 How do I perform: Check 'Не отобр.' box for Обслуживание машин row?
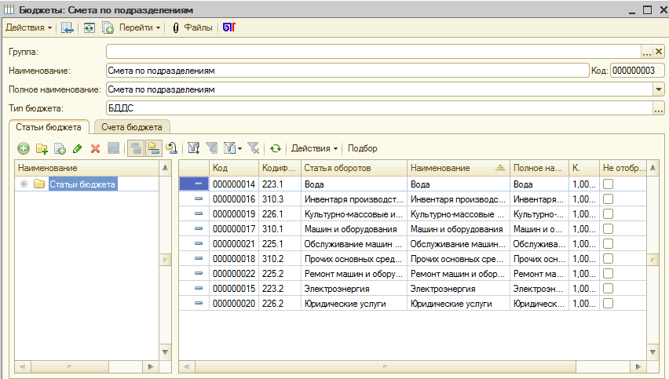click(608, 244)
